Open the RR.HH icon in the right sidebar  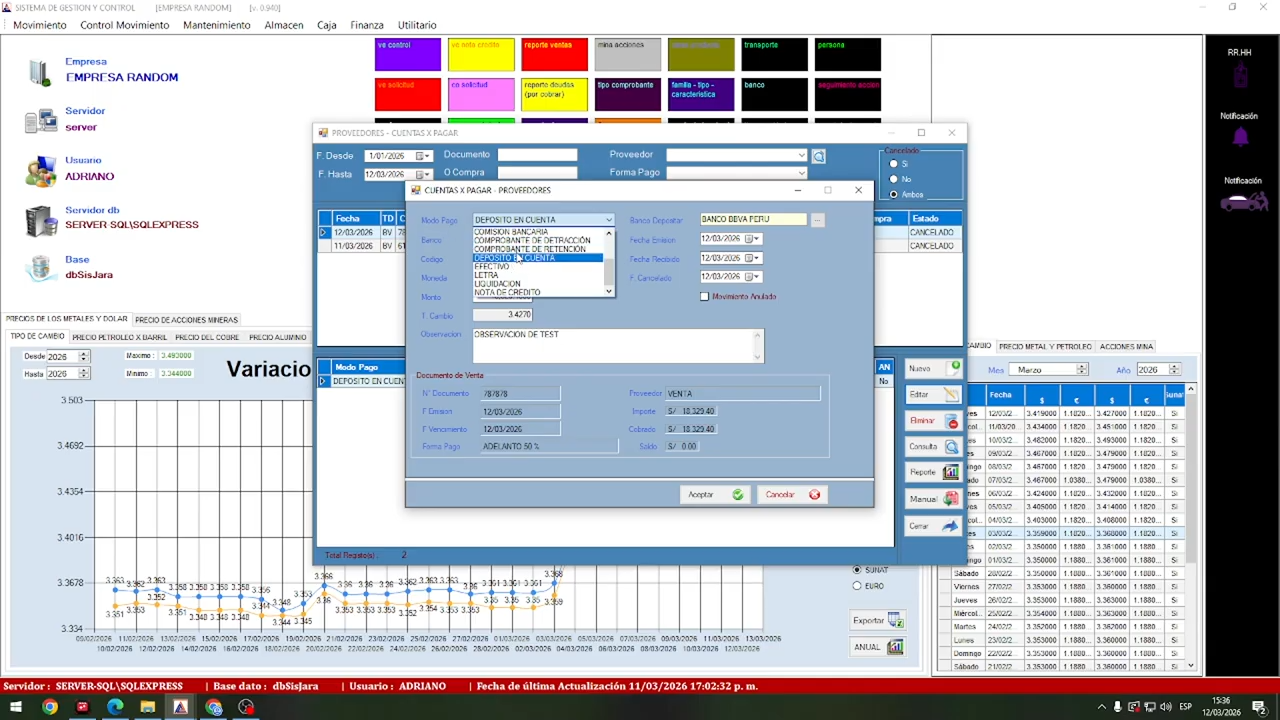(1240, 75)
